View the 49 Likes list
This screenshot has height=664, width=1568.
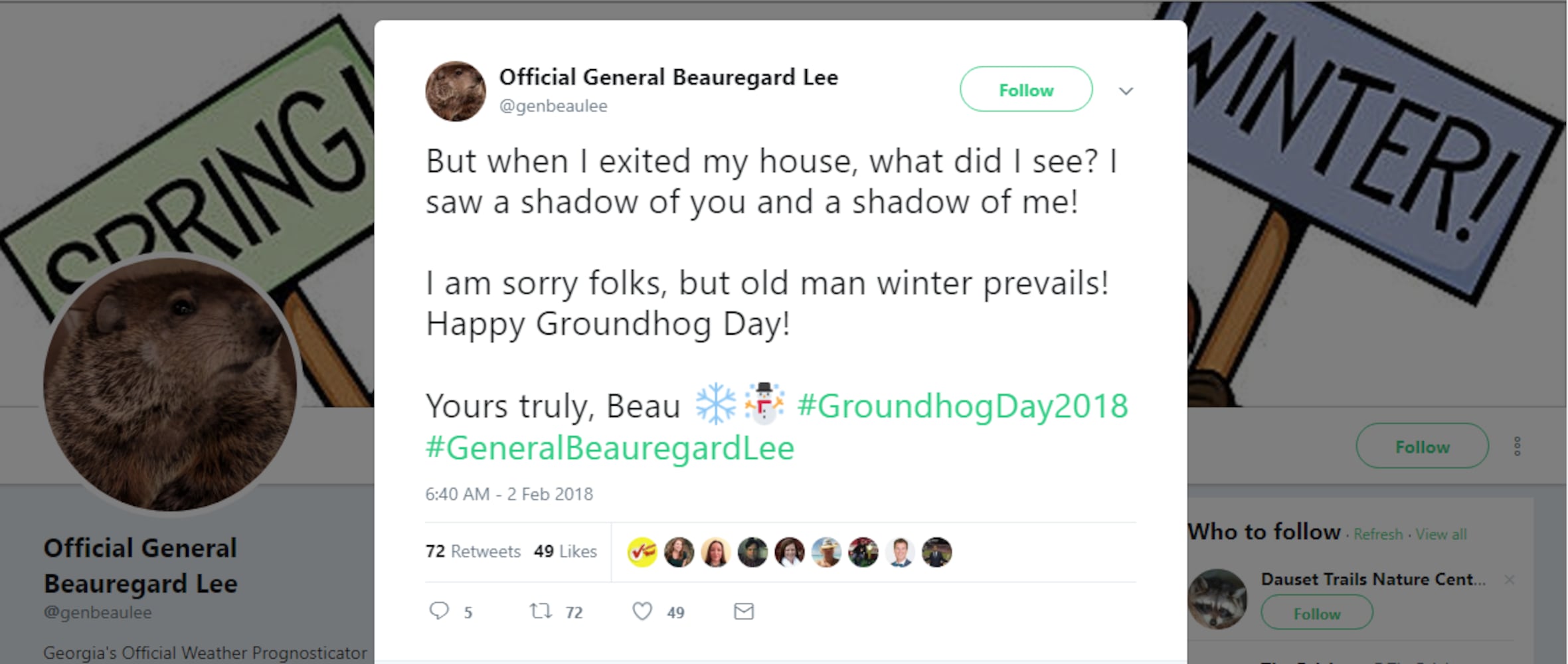pos(565,551)
